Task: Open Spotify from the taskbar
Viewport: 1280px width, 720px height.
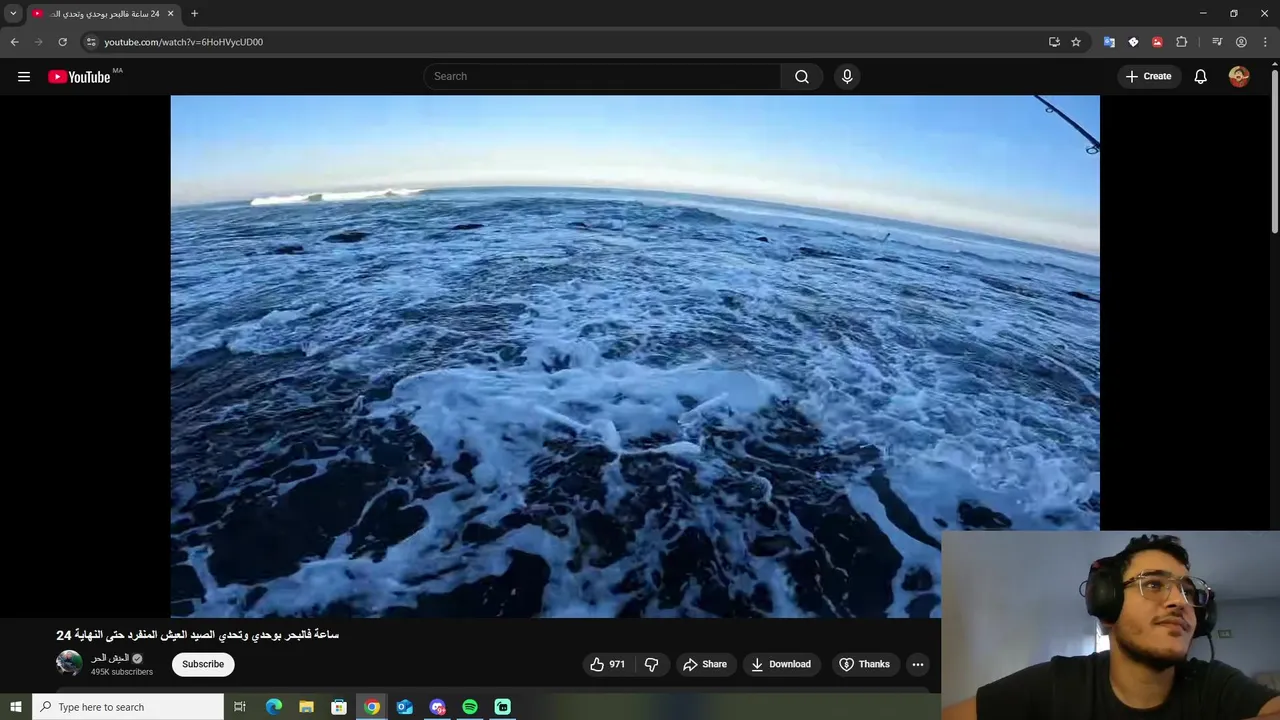Action: point(470,707)
